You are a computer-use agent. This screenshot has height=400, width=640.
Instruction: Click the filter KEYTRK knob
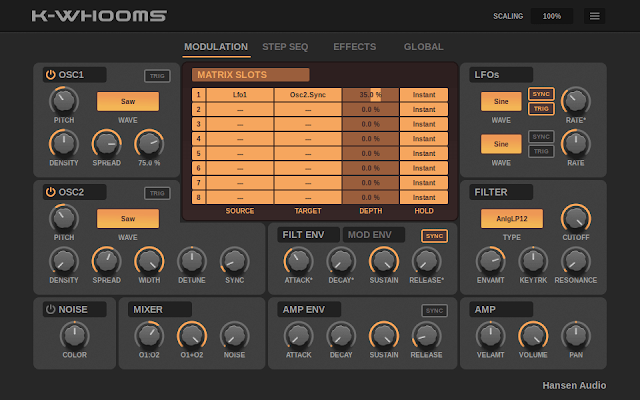point(533,261)
